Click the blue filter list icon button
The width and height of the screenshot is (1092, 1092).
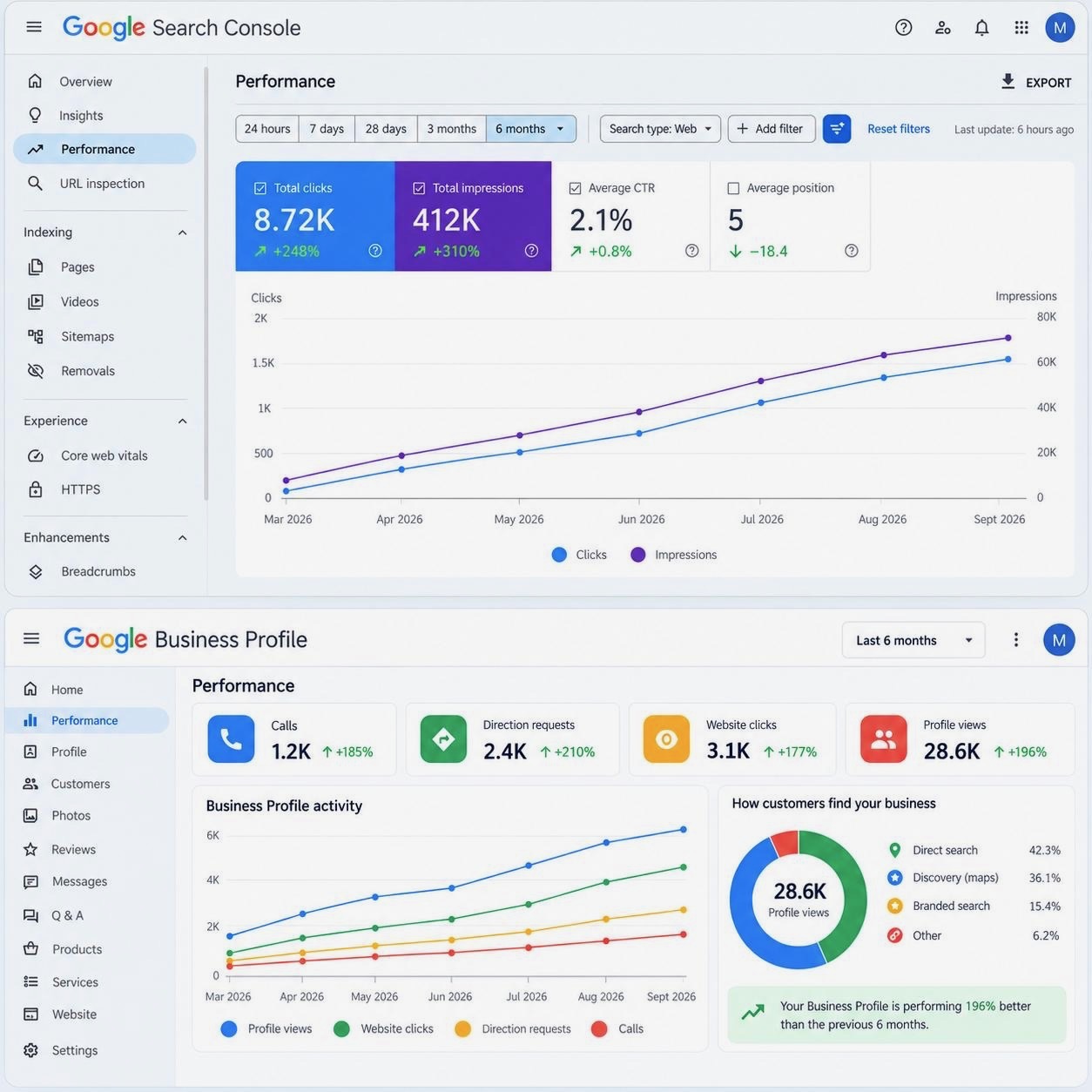pos(837,129)
